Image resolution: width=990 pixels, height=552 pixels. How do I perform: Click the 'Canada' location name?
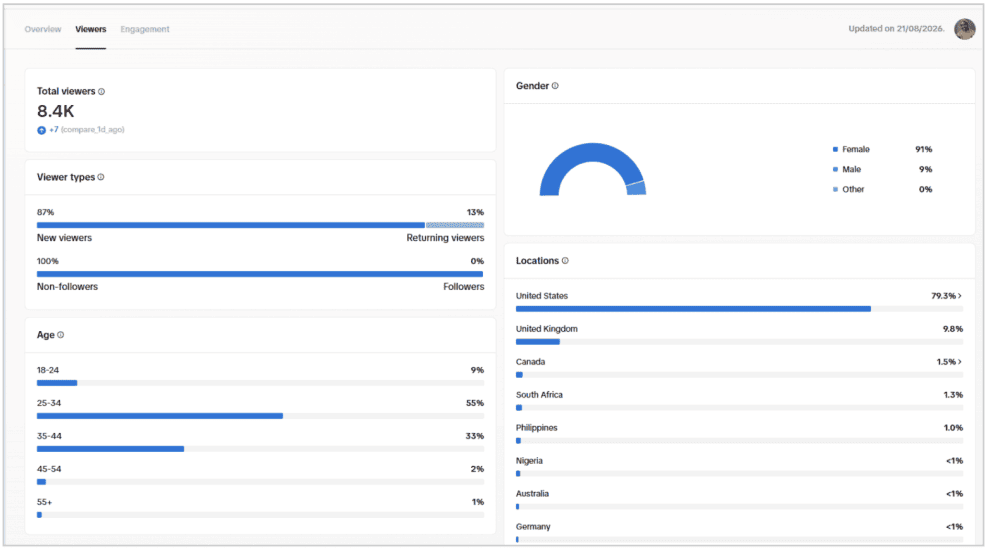click(x=530, y=362)
